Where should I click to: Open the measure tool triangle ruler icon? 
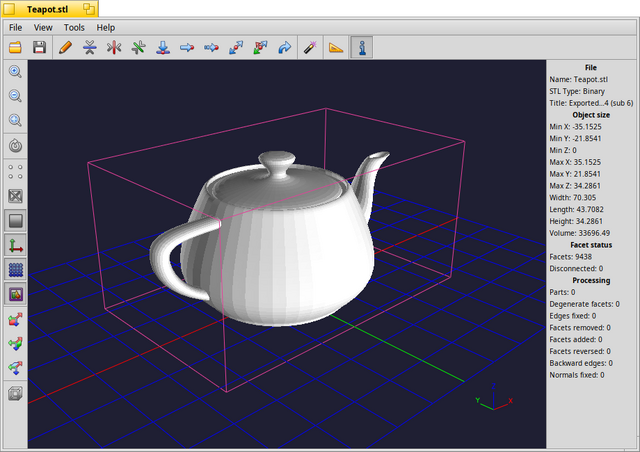(x=336, y=47)
